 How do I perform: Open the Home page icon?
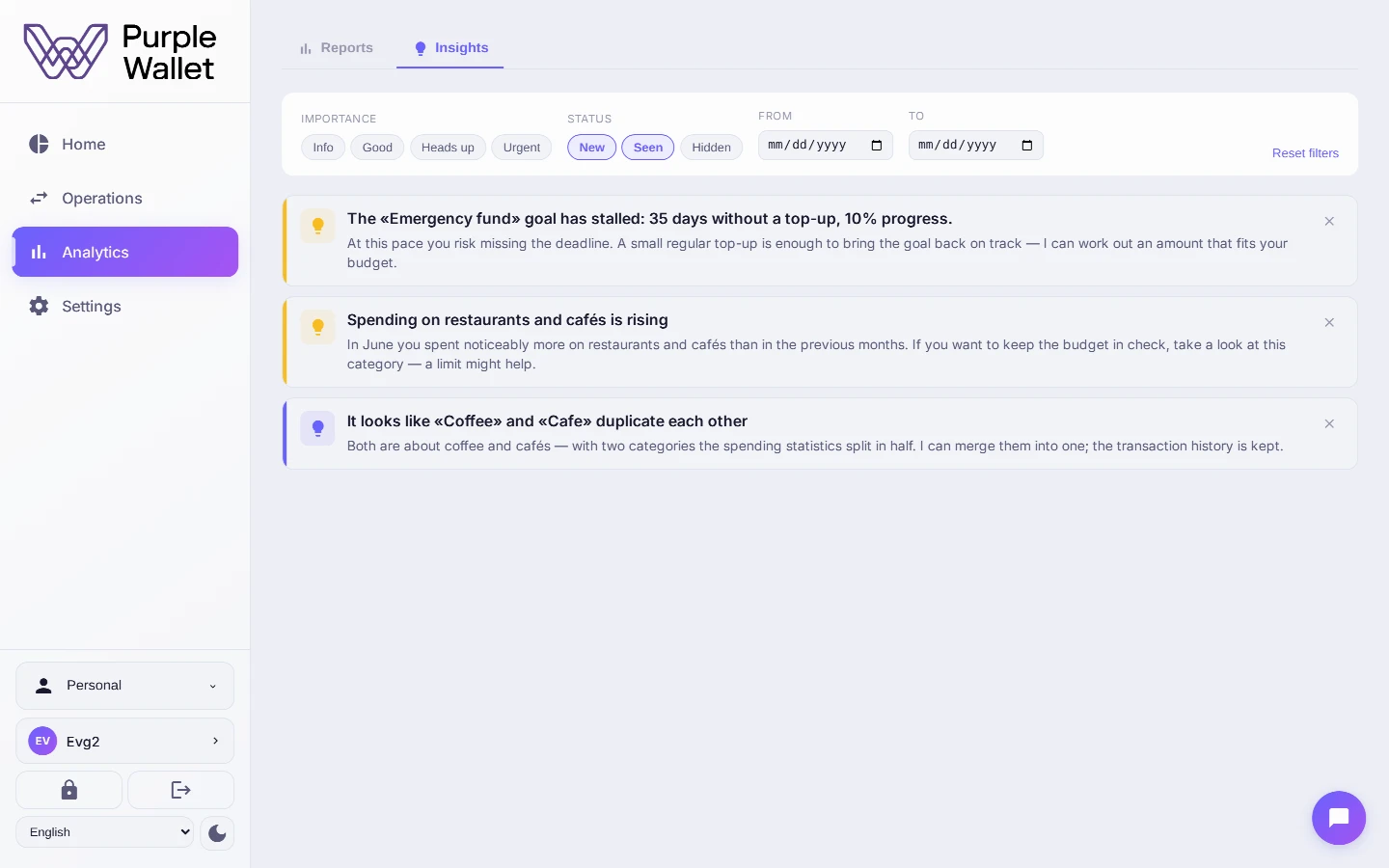[39, 144]
